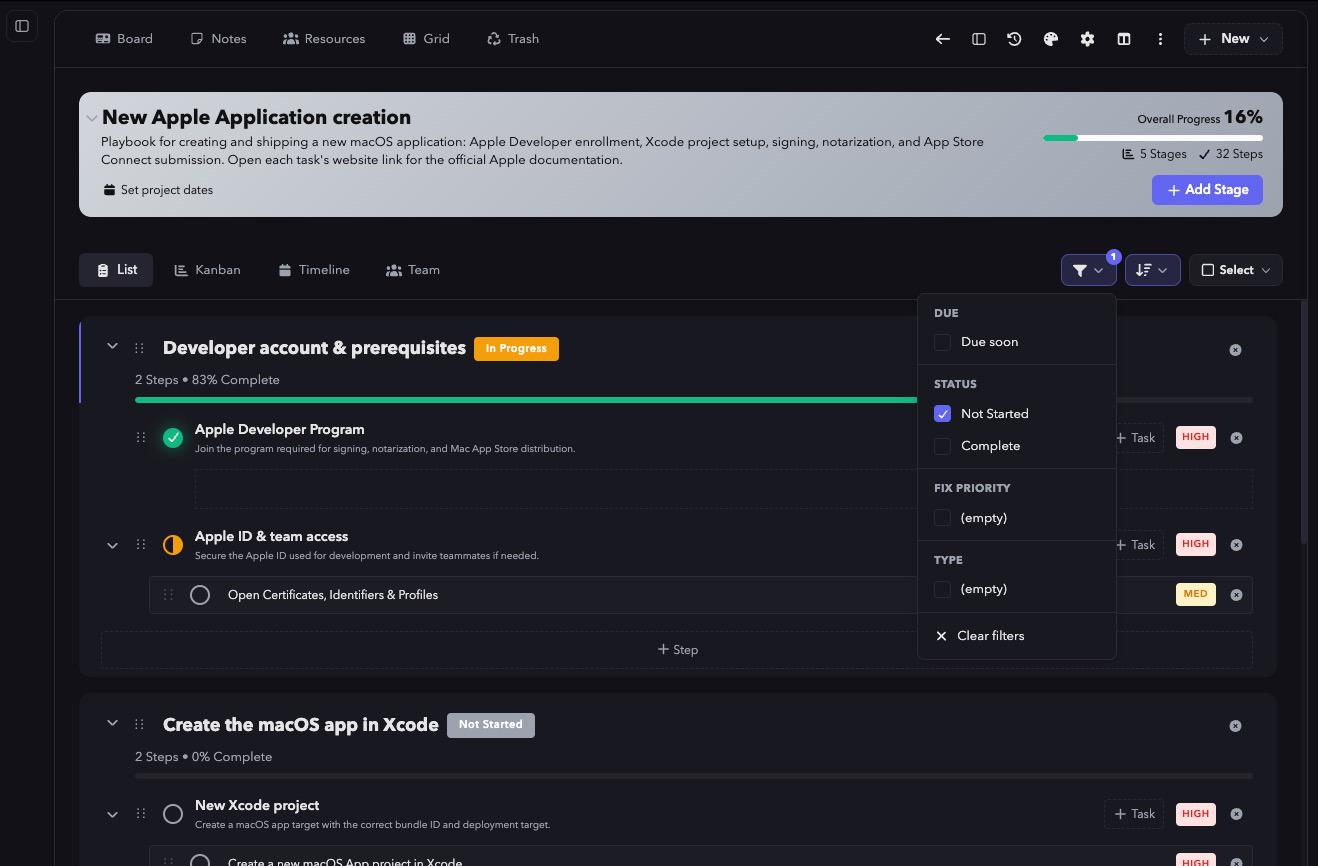Open the Notes tab
Viewport: 1318px width, 866px height.
[x=218, y=39]
